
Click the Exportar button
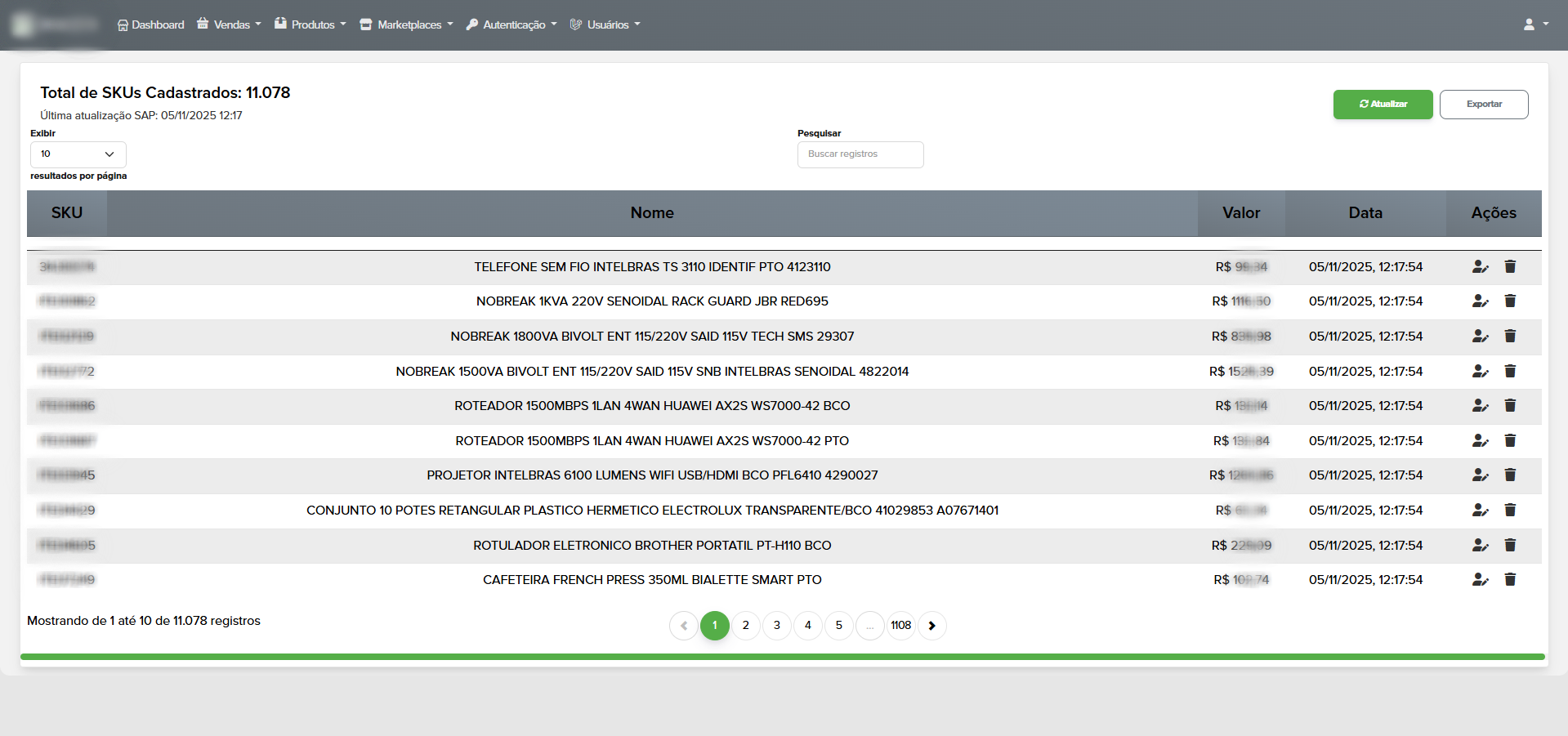tap(1483, 104)
